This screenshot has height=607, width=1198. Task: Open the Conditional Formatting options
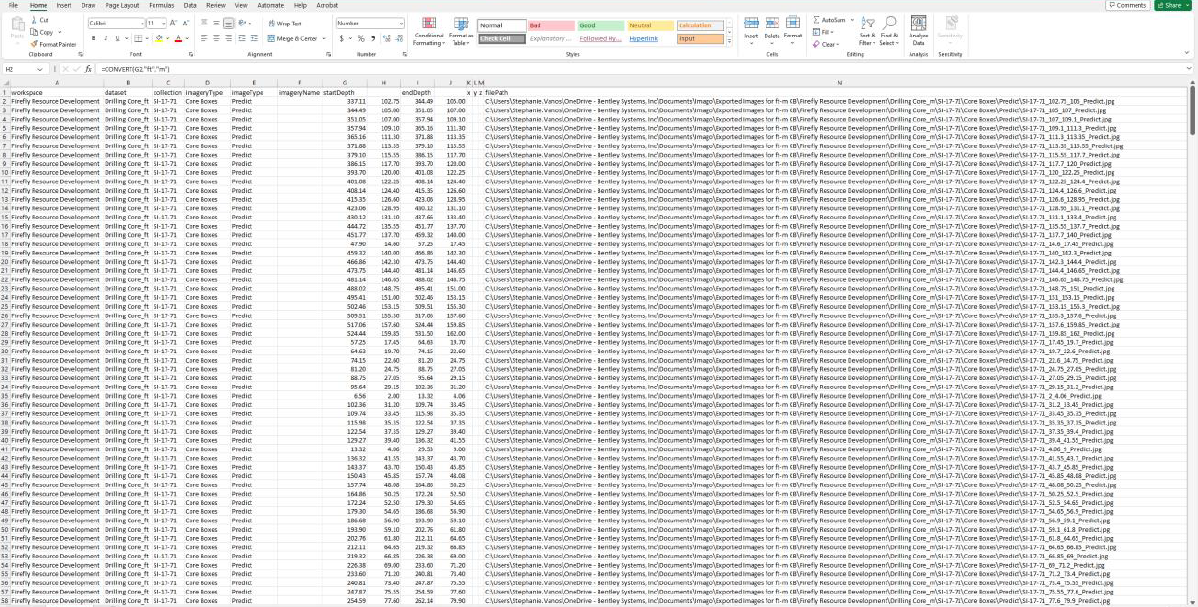click(428, 33)
